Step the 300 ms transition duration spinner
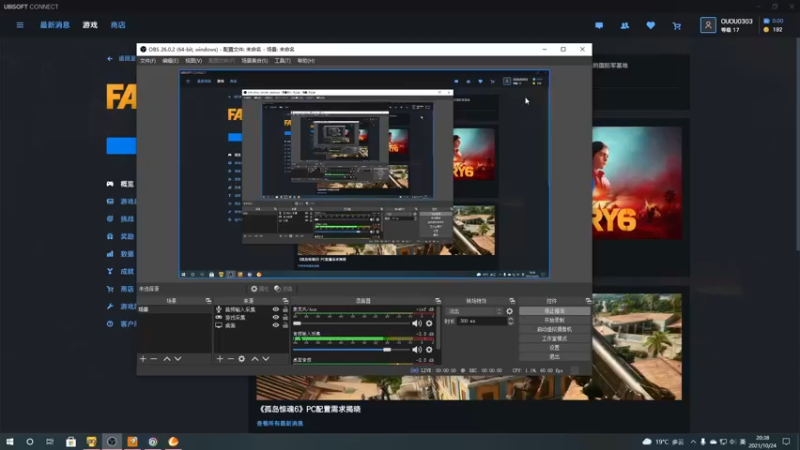Image resolution: width=800 pixels, height=450 pixels. click(511, 321)
